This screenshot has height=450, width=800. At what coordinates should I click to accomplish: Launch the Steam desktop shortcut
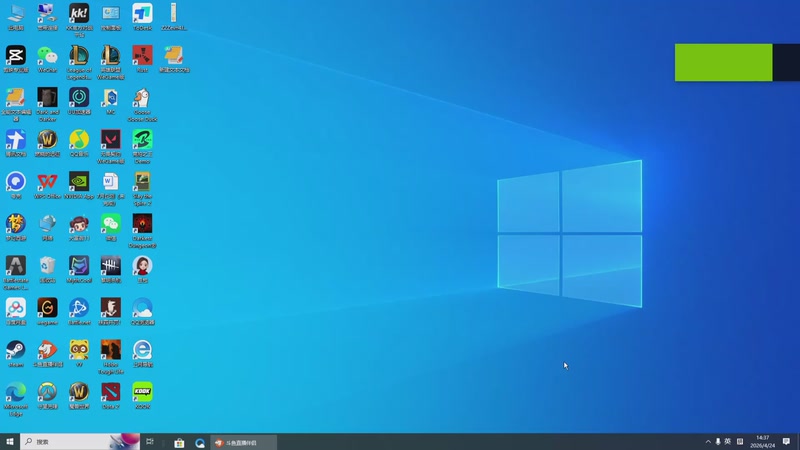click(x=16, y=354)
